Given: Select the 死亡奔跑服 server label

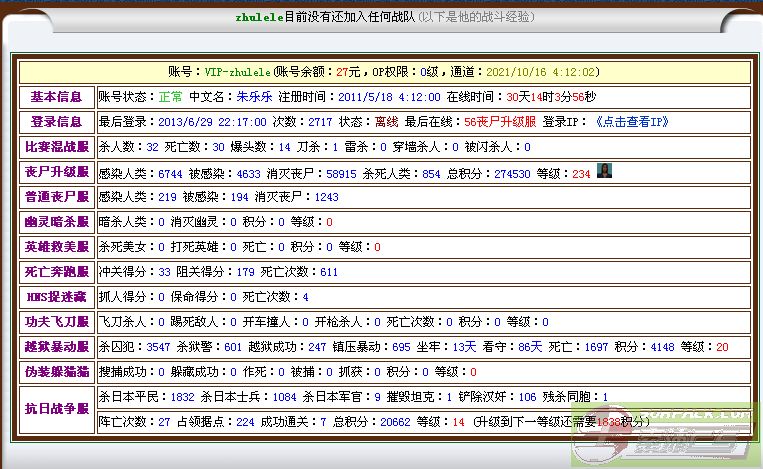Looking at the screenshot, I should click(56, 272).
